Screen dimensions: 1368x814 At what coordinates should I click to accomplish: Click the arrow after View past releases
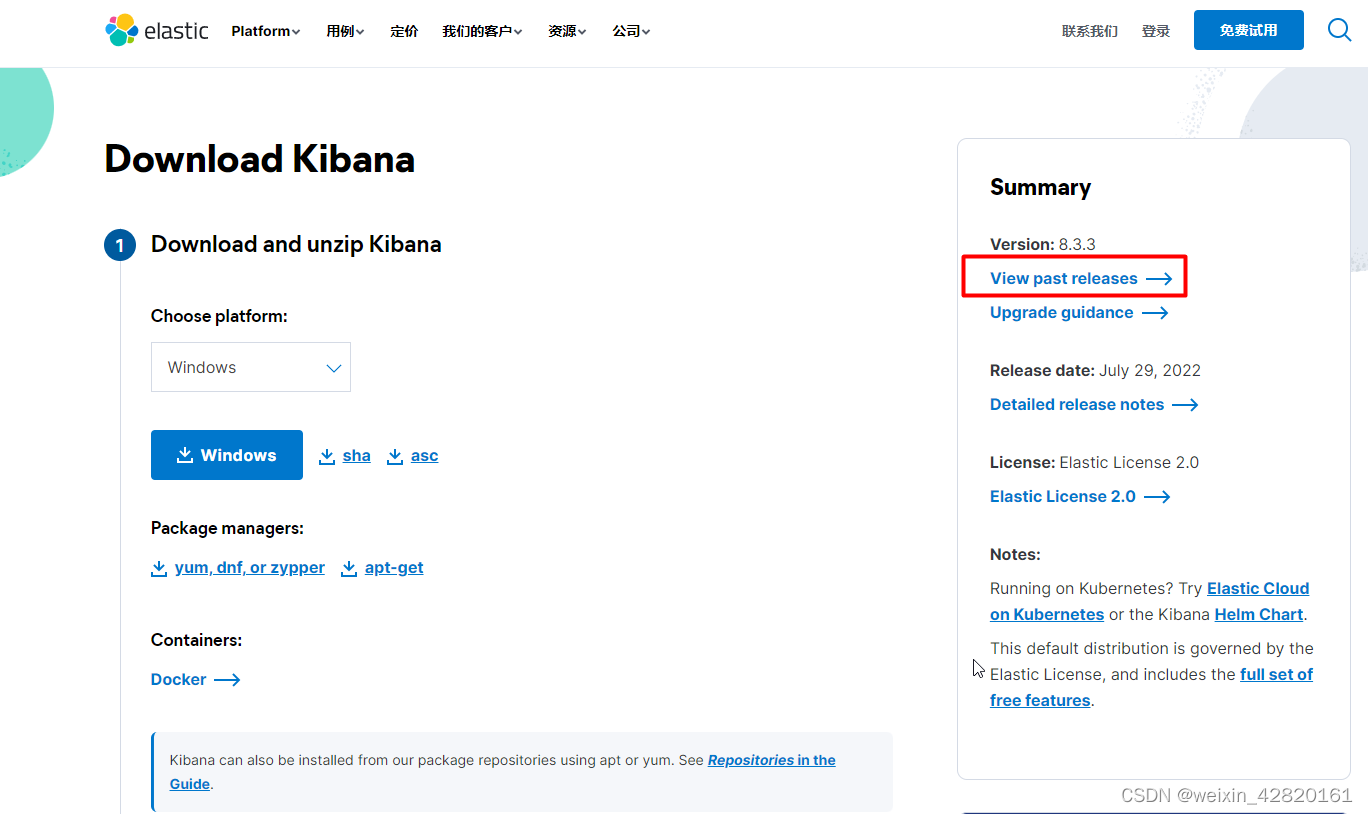click(x=1159, y=279)
